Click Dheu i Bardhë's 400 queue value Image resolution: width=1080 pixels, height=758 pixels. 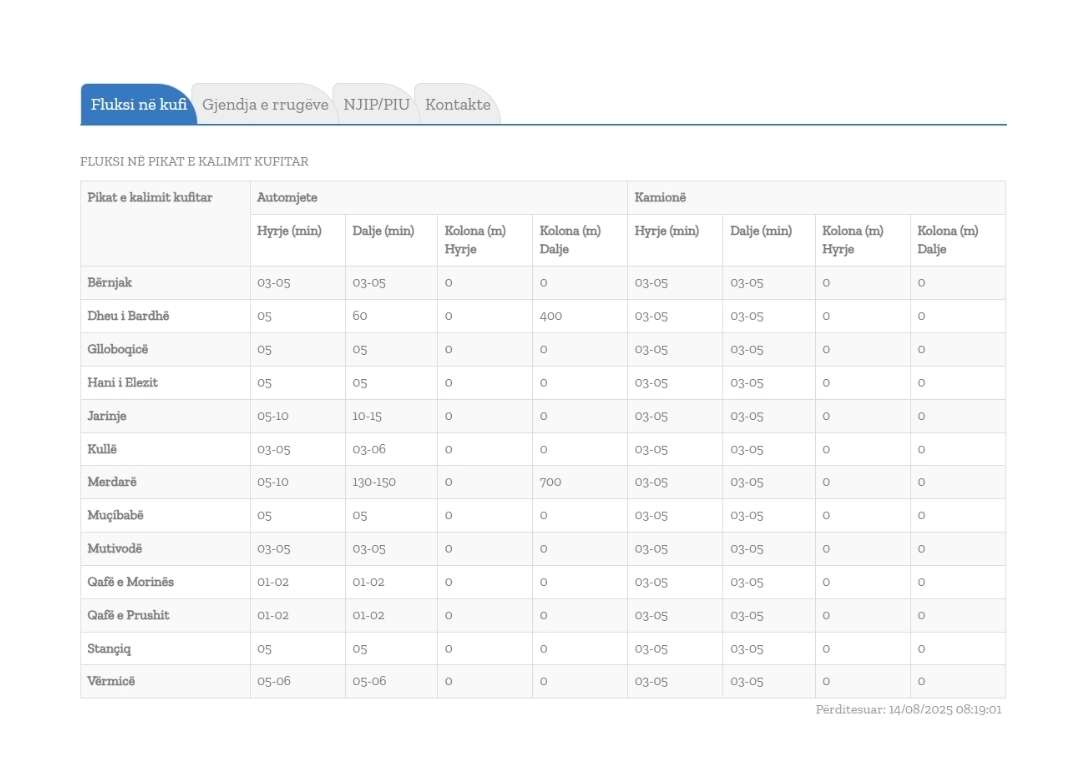click(x=550, y=316)
